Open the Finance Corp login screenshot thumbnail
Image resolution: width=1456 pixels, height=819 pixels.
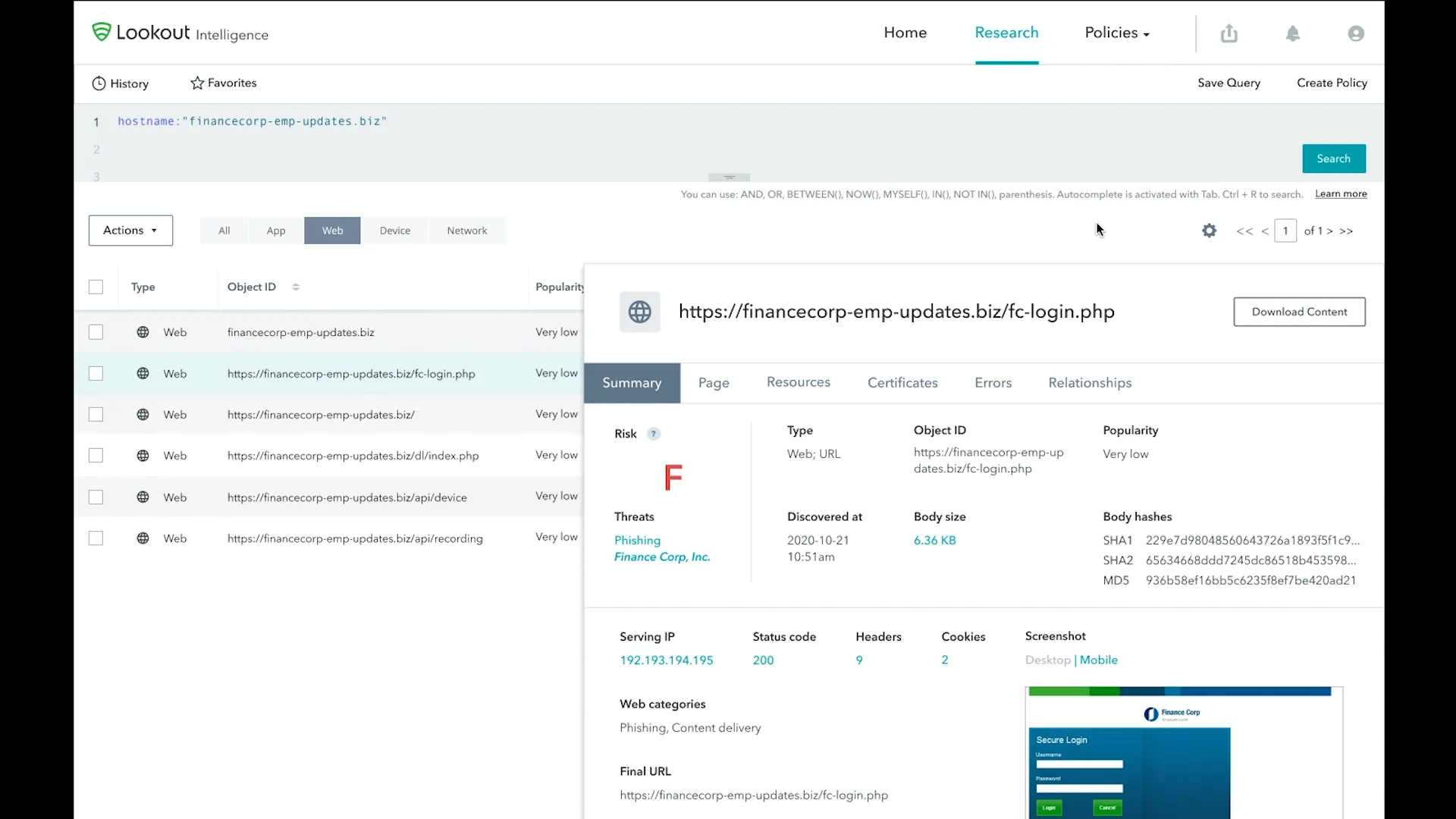[1184, 752]
